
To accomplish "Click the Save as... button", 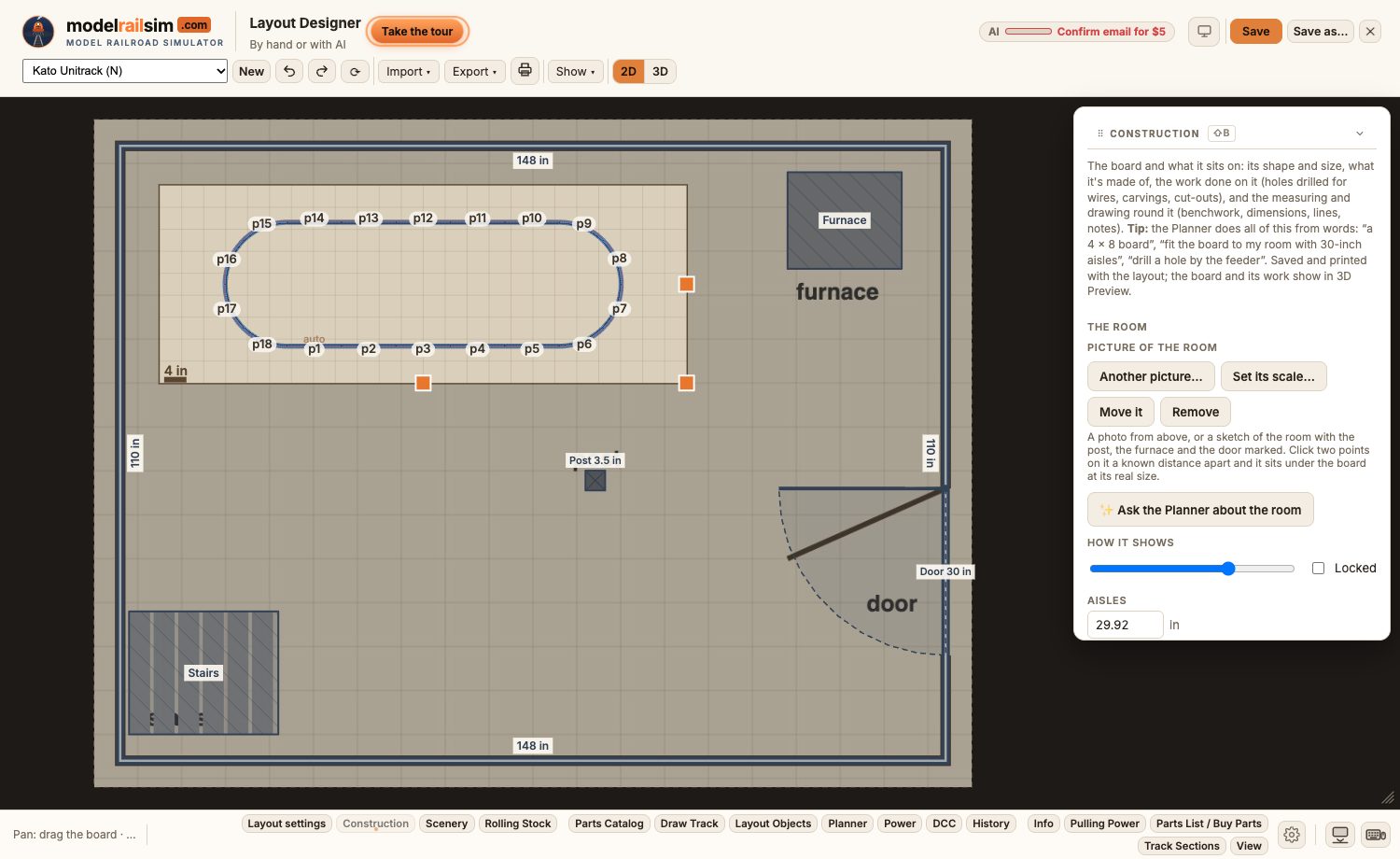I will coord(1320,31).
